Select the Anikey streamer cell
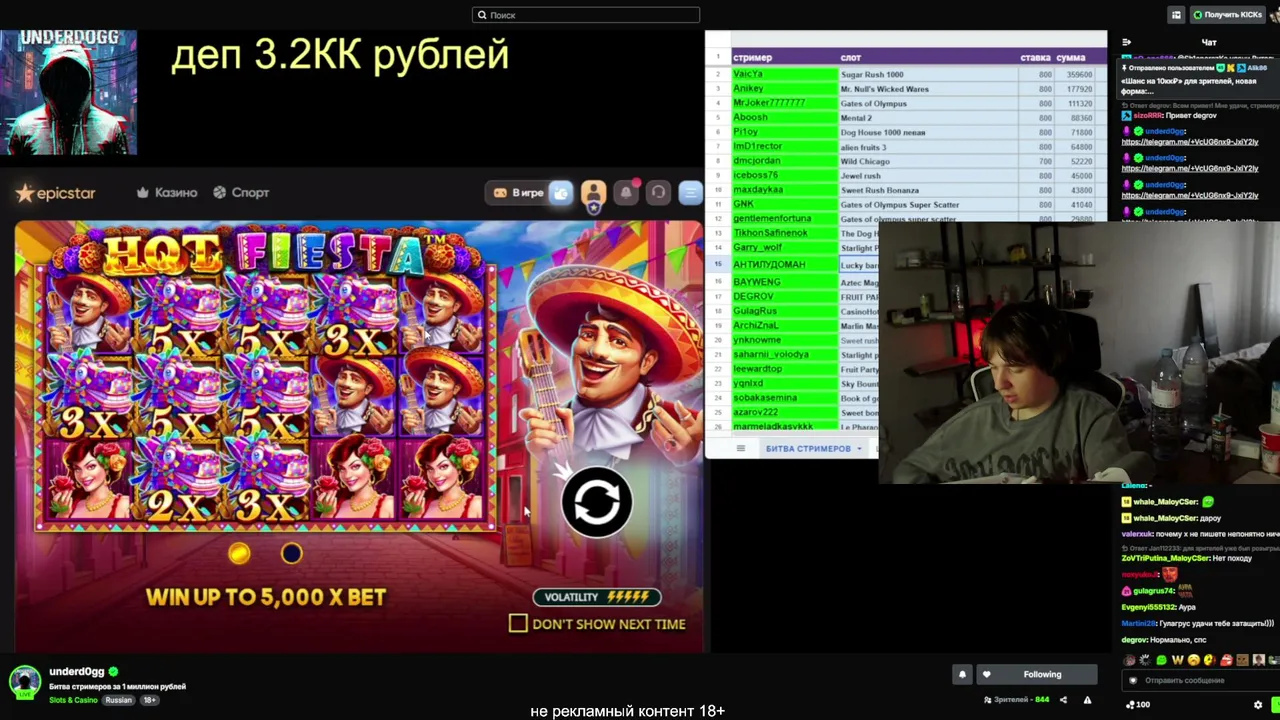1280x720 pixels. (785, 89)
